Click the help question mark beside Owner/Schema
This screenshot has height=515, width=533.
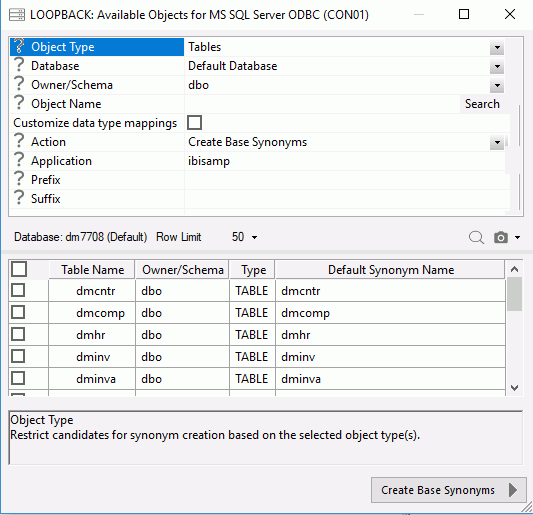coord(19,84)
